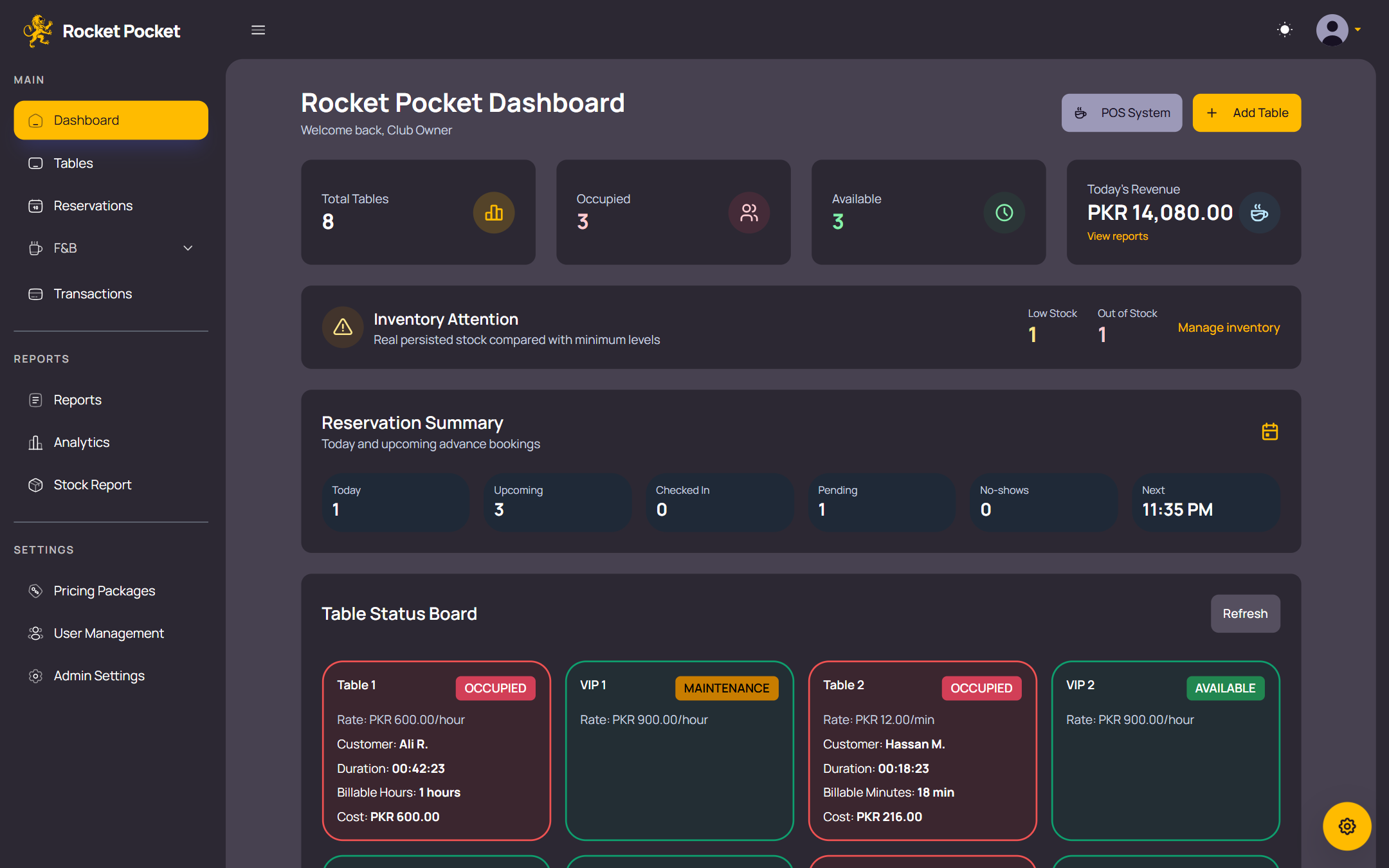This screenshot has width=1389, height=868.
Task: Click the Table 1 OCCUPIED badge
Action: point(495,688)
